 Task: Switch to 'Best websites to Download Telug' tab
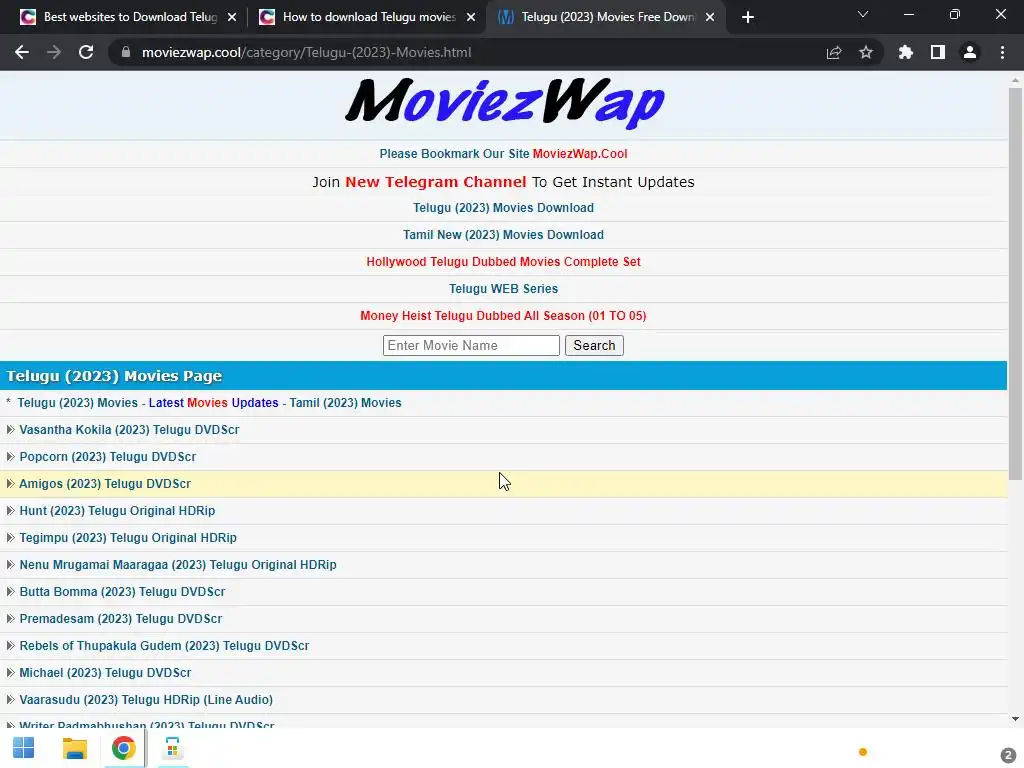[128, 17]
